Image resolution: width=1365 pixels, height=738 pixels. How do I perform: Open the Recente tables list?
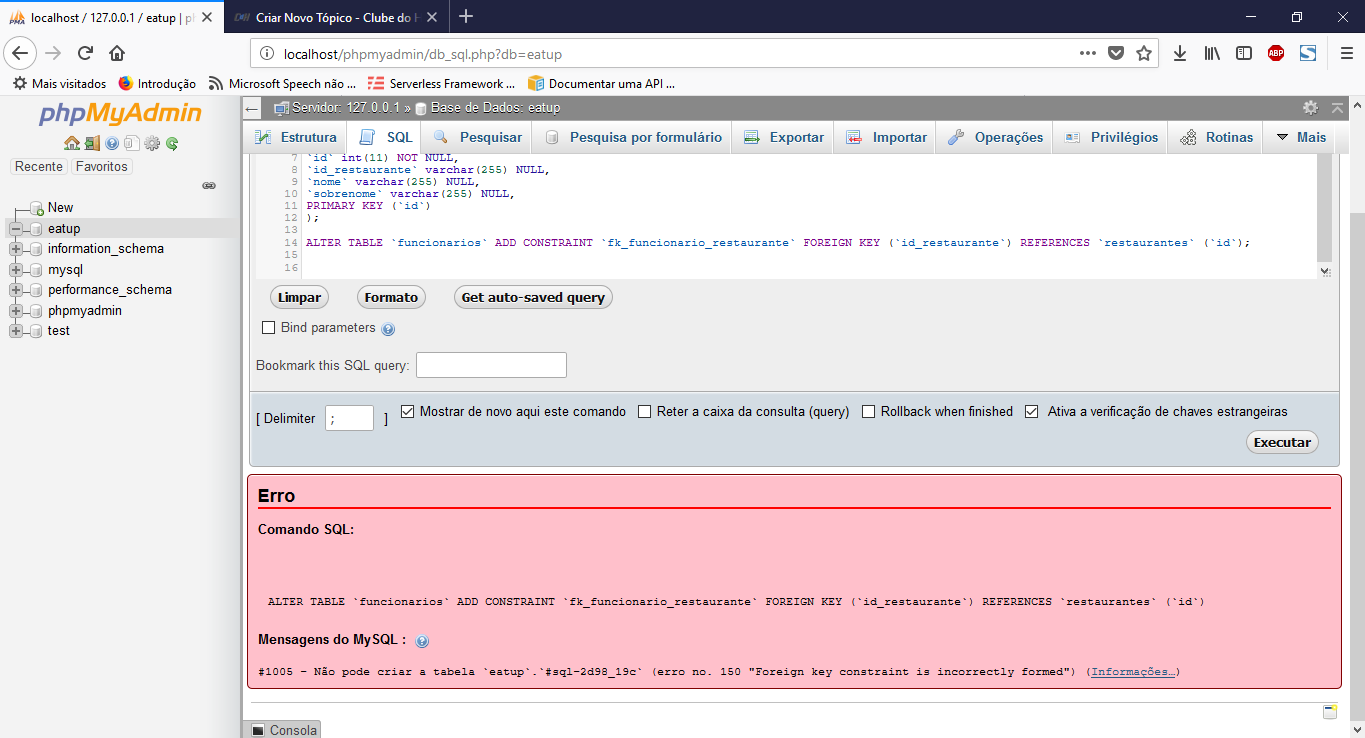pos(39,167)
